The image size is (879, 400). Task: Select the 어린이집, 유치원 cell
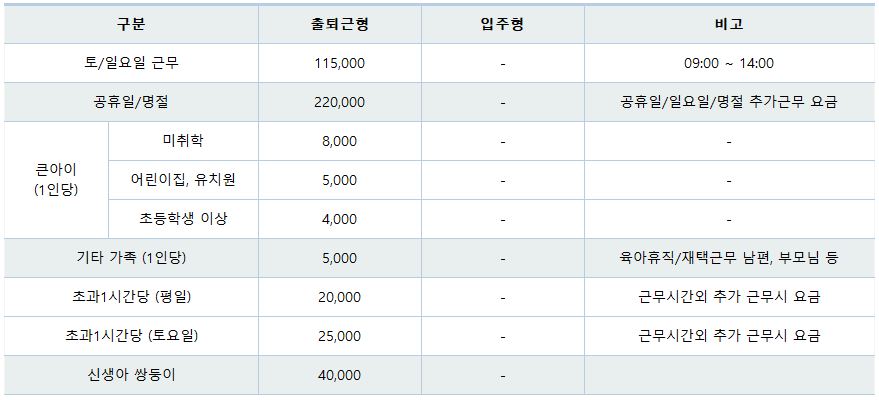coord(183,180)
